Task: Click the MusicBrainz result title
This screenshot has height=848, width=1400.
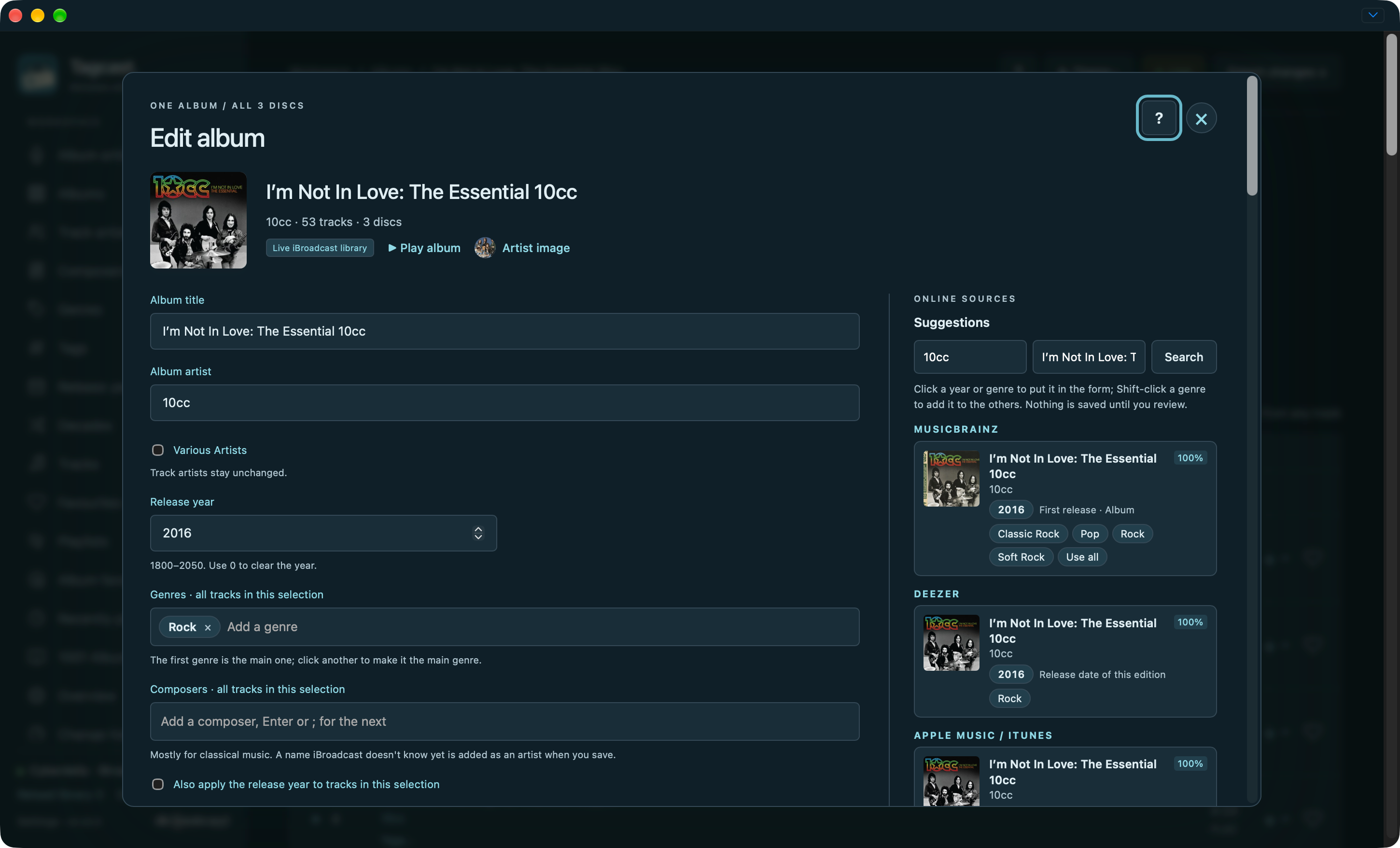Action: [1072, 466]
